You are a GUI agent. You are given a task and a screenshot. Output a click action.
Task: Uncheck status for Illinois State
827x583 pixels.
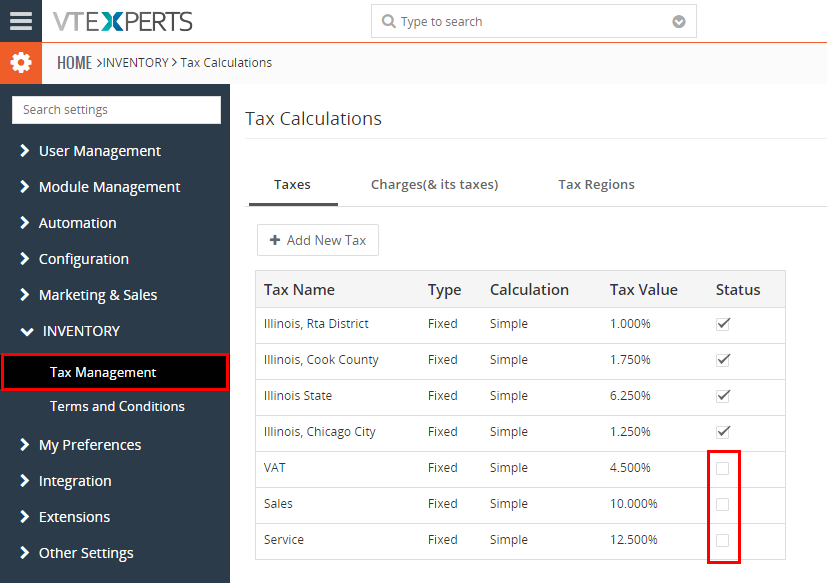click(x=723, y=396)
